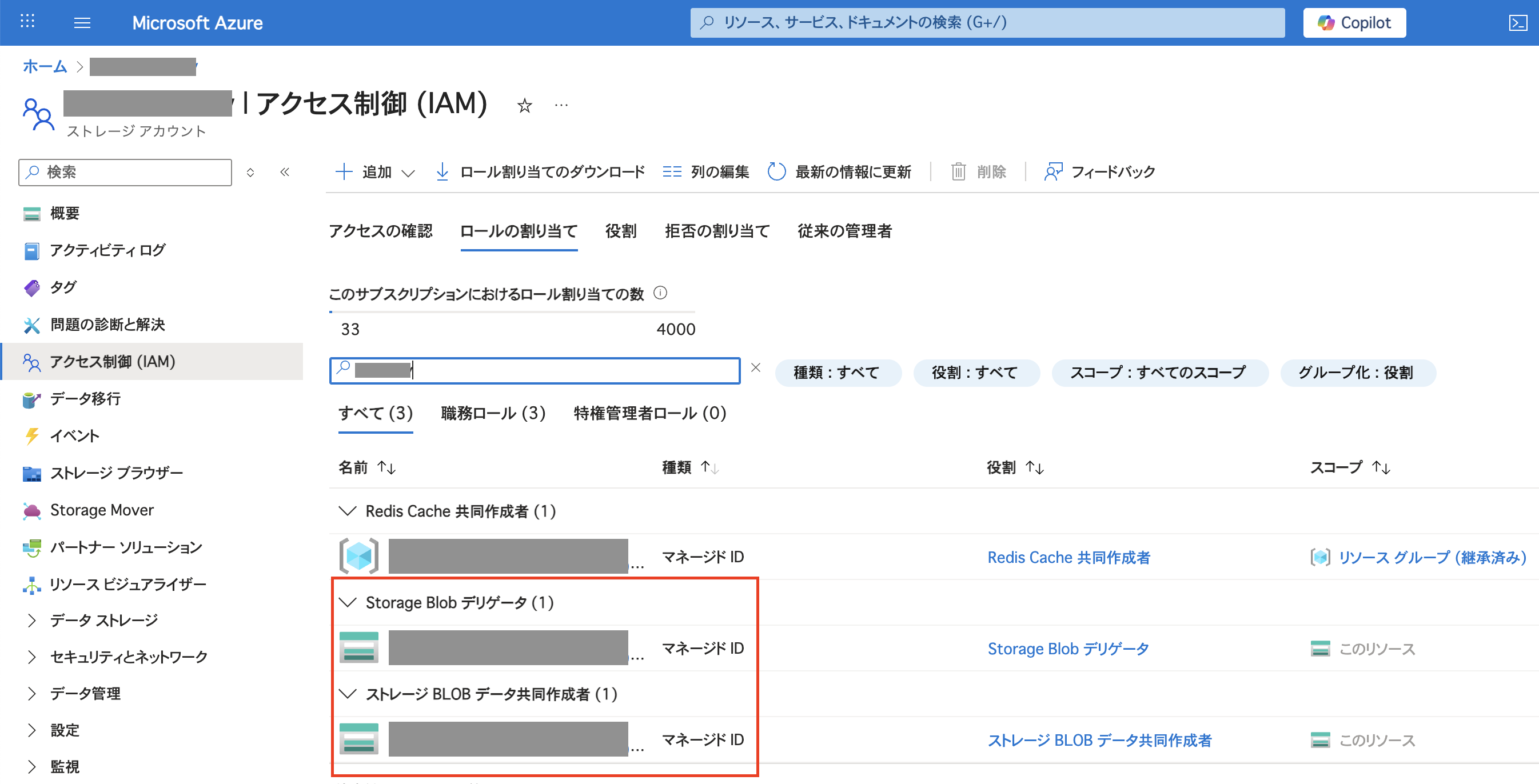This screenshot has height=784, width=1539.
Task: Collapse the Redis Cache 共同作成者 group
Action: [x=348, y=511]
